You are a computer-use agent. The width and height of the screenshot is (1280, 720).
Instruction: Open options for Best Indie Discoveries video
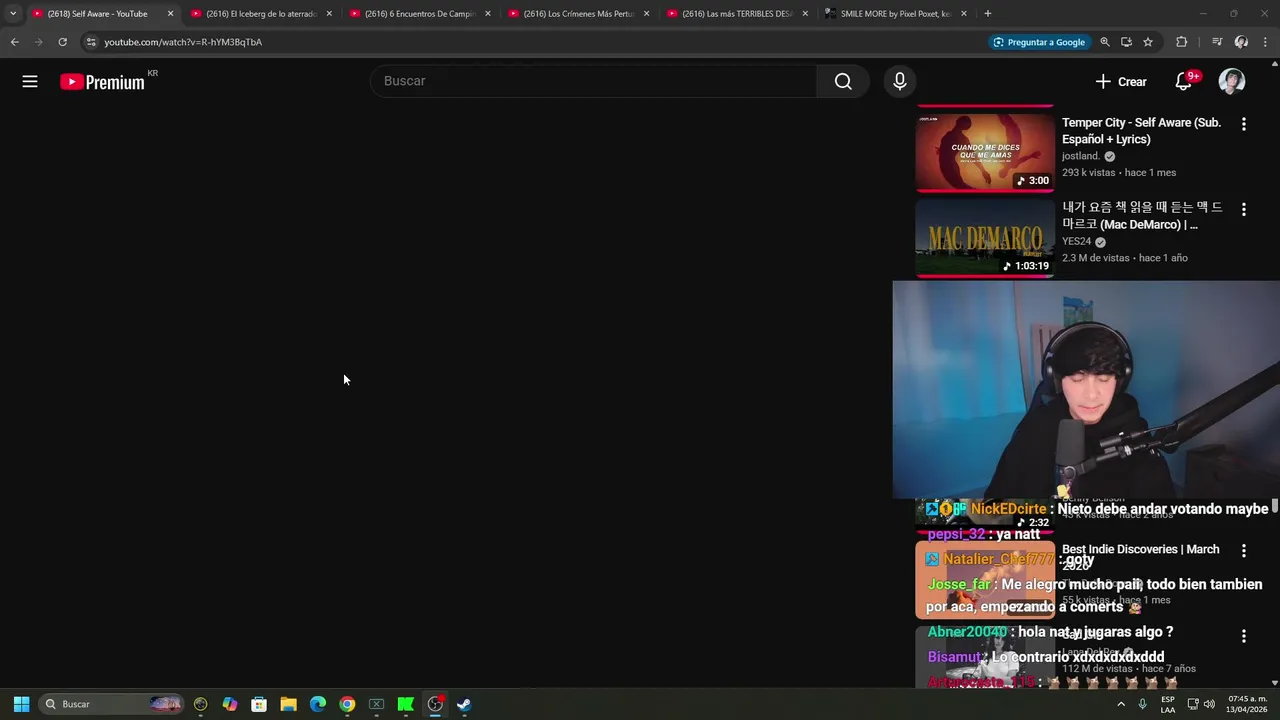1244,551
